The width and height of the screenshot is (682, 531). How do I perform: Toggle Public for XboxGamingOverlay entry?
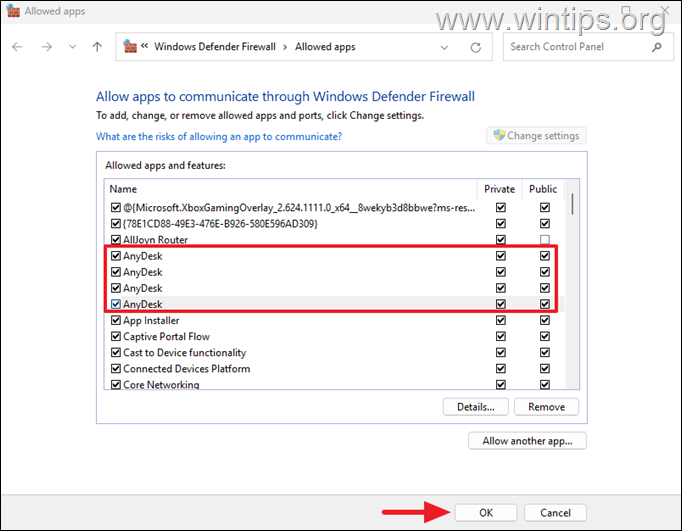click(x=545, y=207)
